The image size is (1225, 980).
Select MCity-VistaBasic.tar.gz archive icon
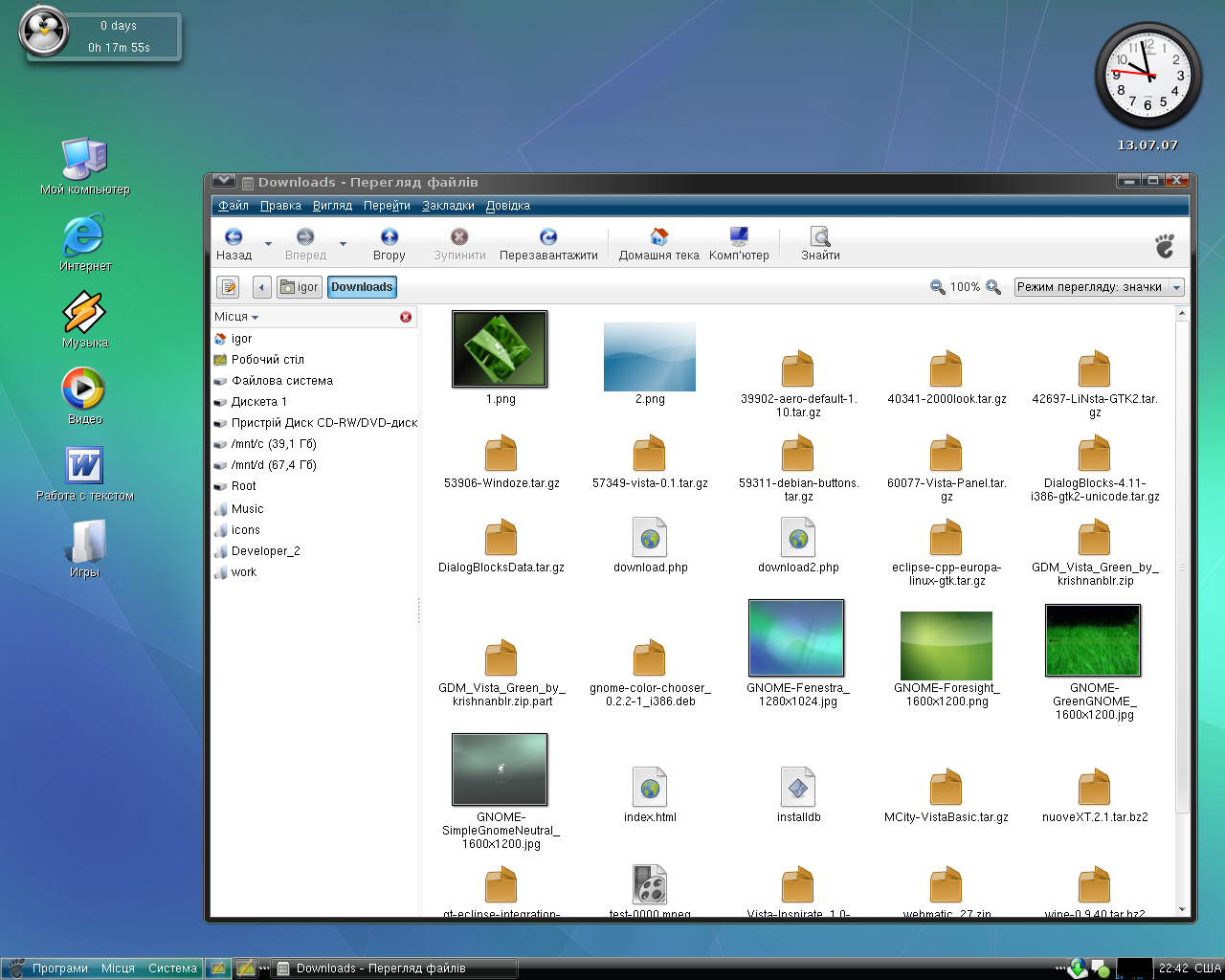click(946, 788)
